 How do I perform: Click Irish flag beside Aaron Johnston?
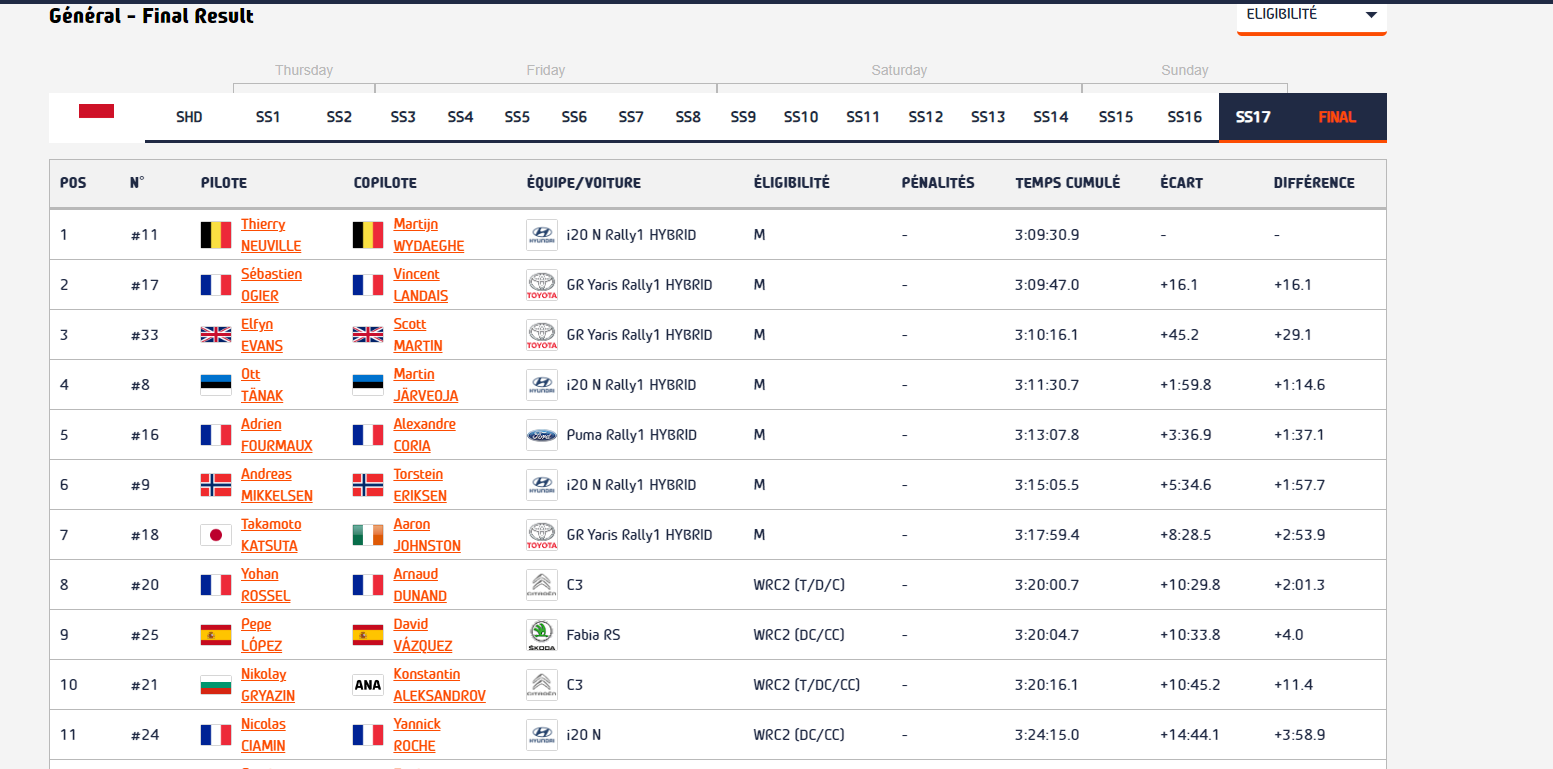click(368, 535)
